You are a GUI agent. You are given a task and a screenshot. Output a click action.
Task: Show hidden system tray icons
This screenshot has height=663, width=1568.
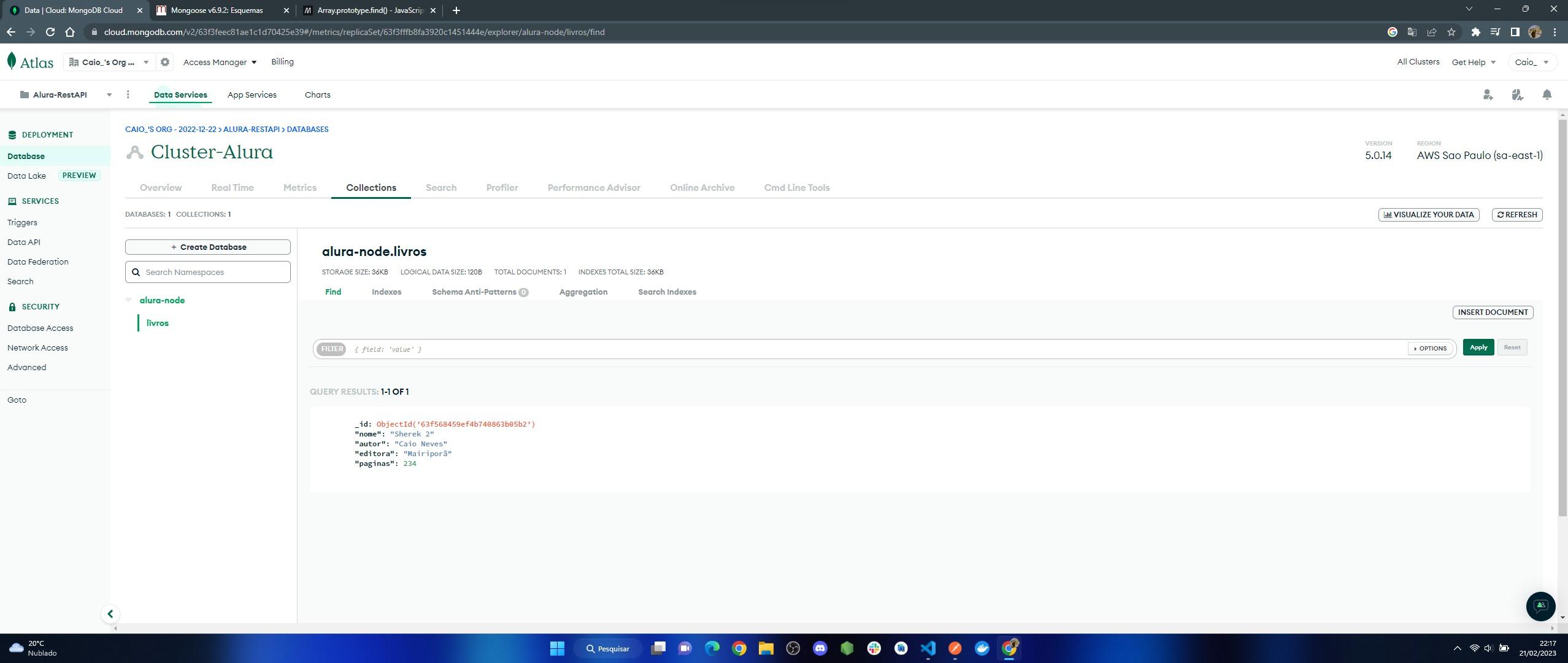pyautogui.click(x=1457, y=648)
